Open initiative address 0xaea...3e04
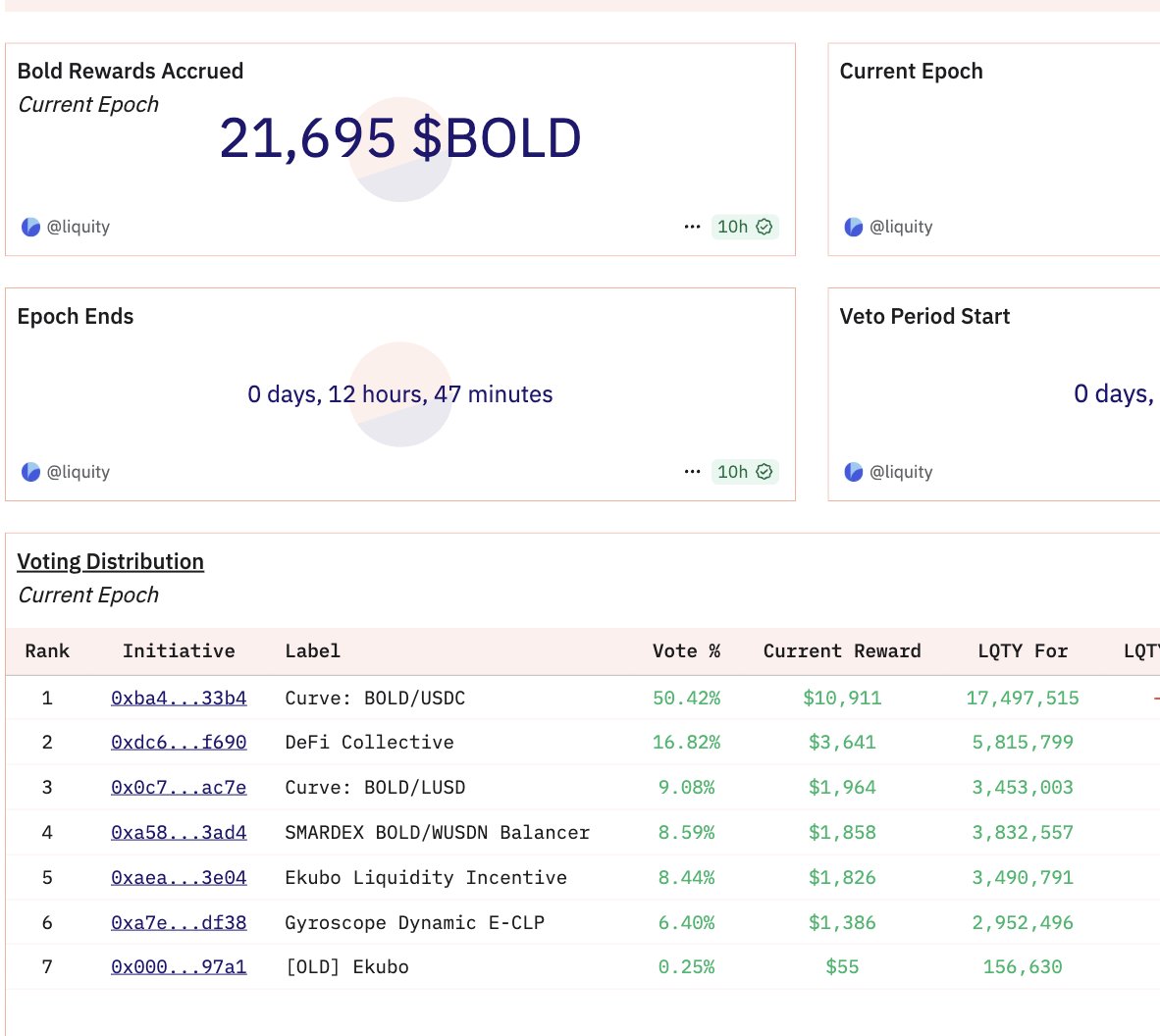The image size is (1160, 1036). tap(179, 877)
